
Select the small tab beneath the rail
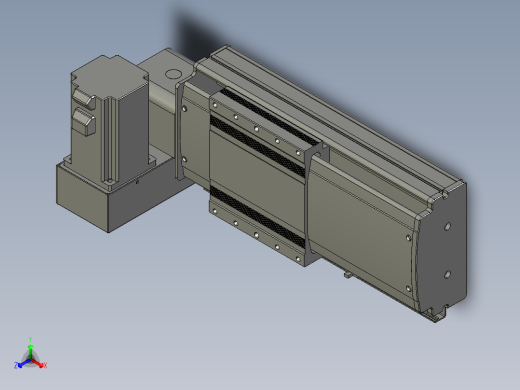(x=348, y=275)
